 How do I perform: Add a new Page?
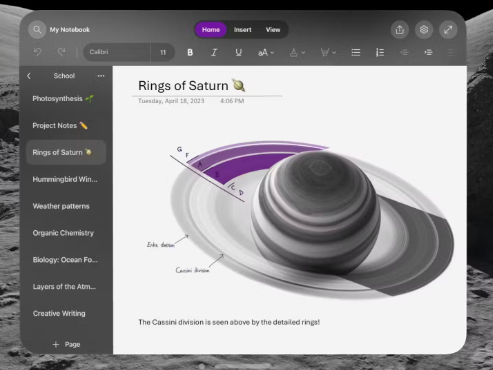(66, 344)
